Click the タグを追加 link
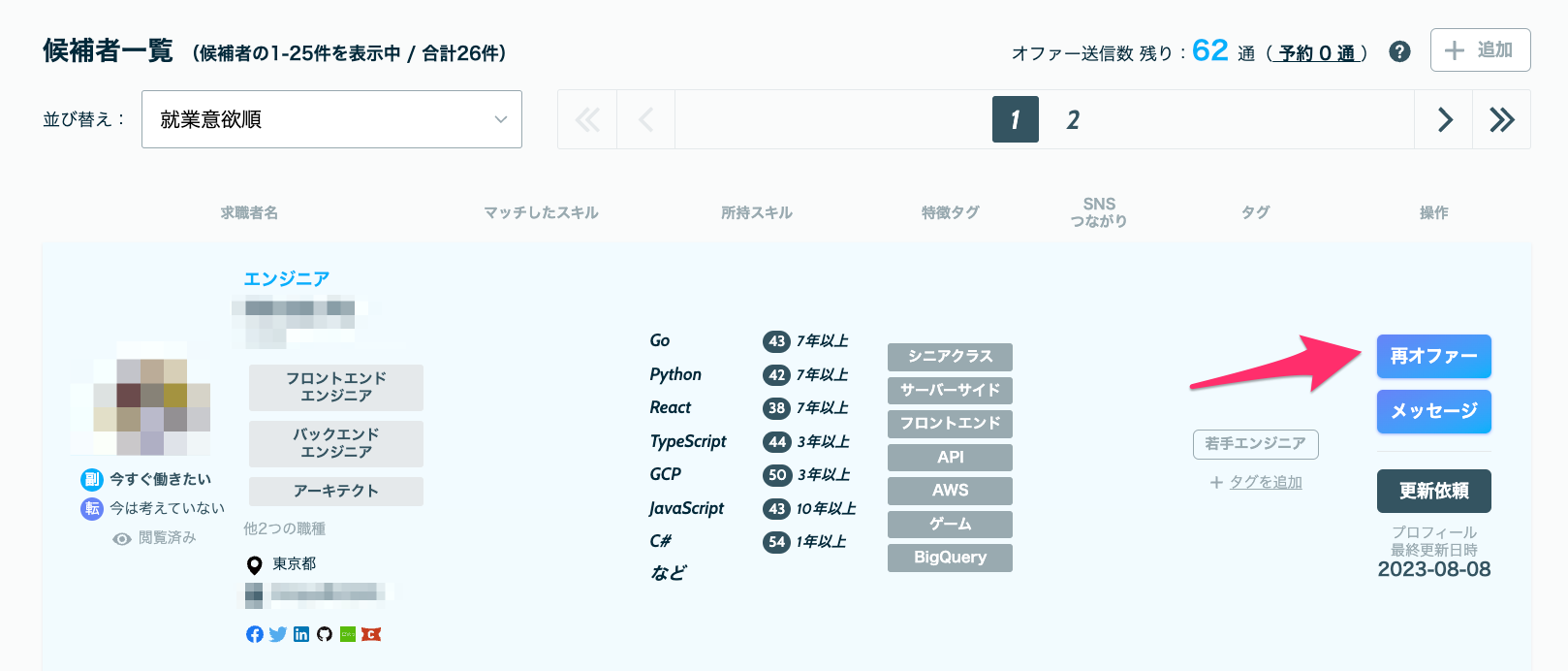The width and height of the screenshot is (1568, 671). point(1266,482)
